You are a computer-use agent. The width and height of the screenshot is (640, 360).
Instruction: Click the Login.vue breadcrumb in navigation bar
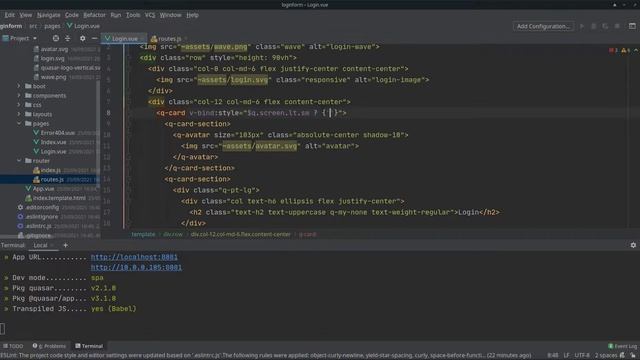[x=83, y=26]
